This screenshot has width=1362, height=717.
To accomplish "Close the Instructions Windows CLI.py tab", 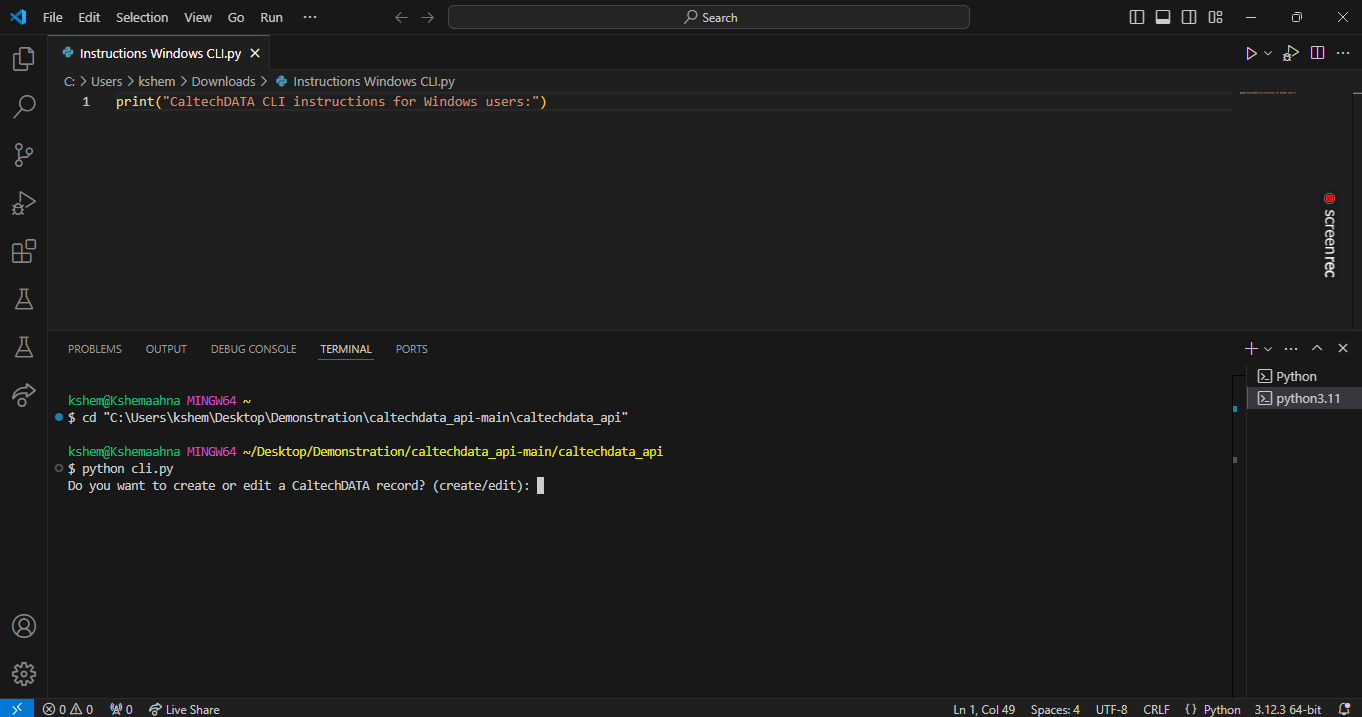I will click(x=255, y=53).
